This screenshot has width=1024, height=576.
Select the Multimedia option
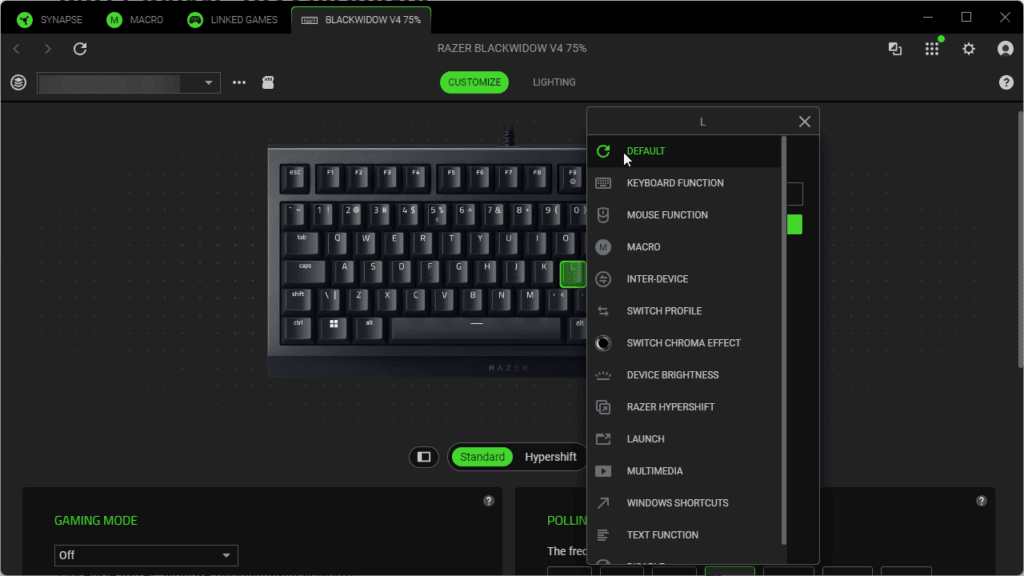click(x=684, y=471)
